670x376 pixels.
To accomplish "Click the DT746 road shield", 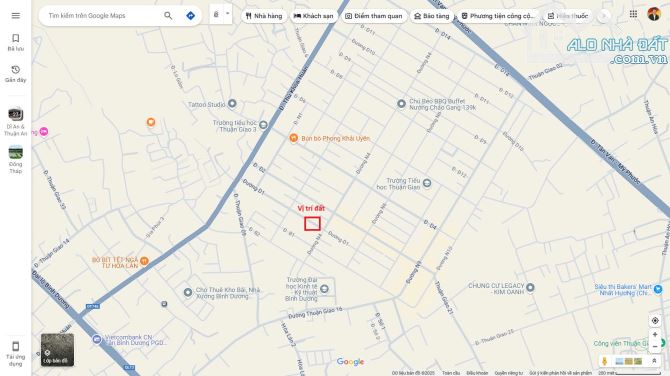I will click(92, 306).
